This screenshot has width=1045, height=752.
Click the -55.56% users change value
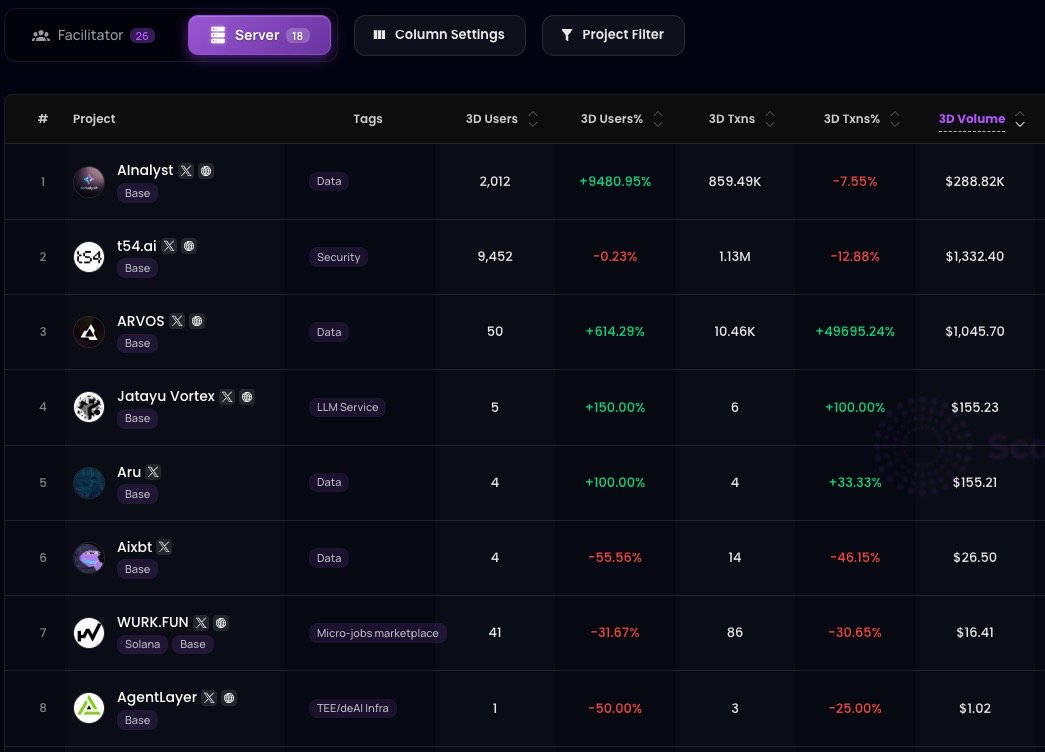click(x=614, y=557)
